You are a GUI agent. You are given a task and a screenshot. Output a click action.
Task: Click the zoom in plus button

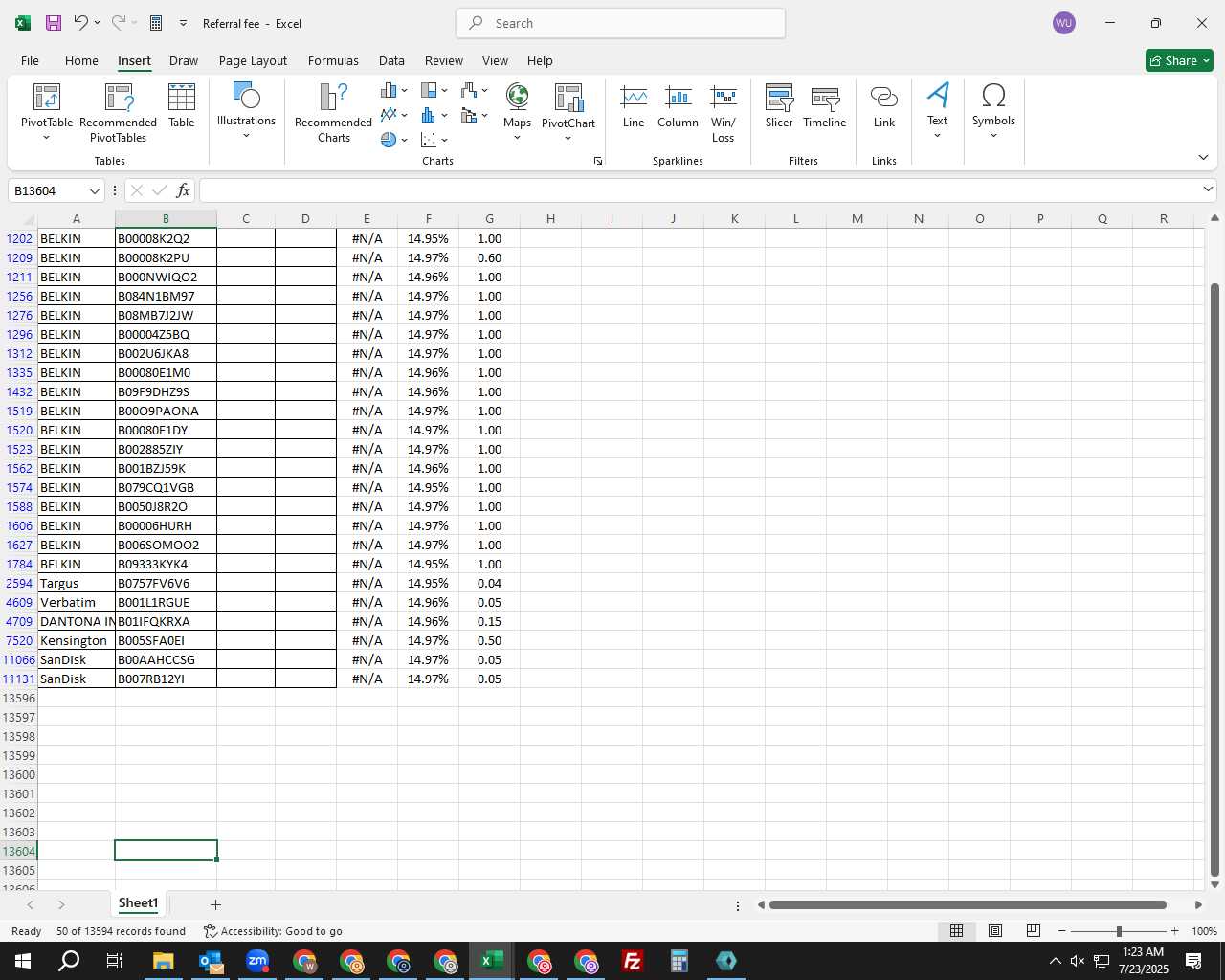coord(1174,931)
